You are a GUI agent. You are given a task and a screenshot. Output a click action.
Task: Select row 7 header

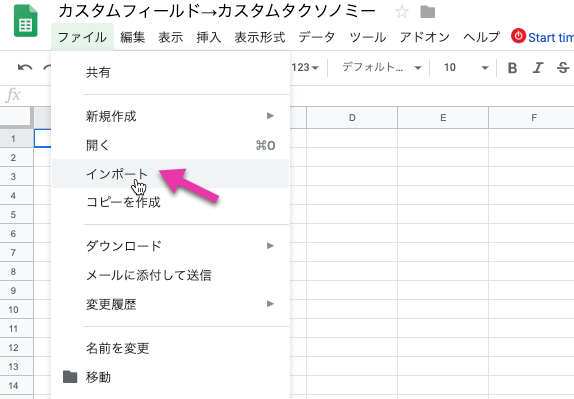coord(14,253)
